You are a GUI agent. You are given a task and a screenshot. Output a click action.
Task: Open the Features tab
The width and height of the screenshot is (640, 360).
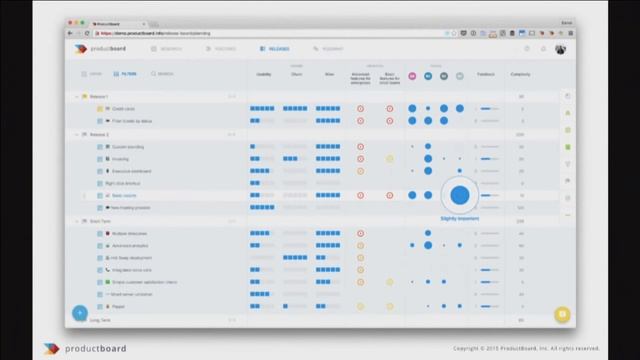pyautogui.click(x=221, y=49)
